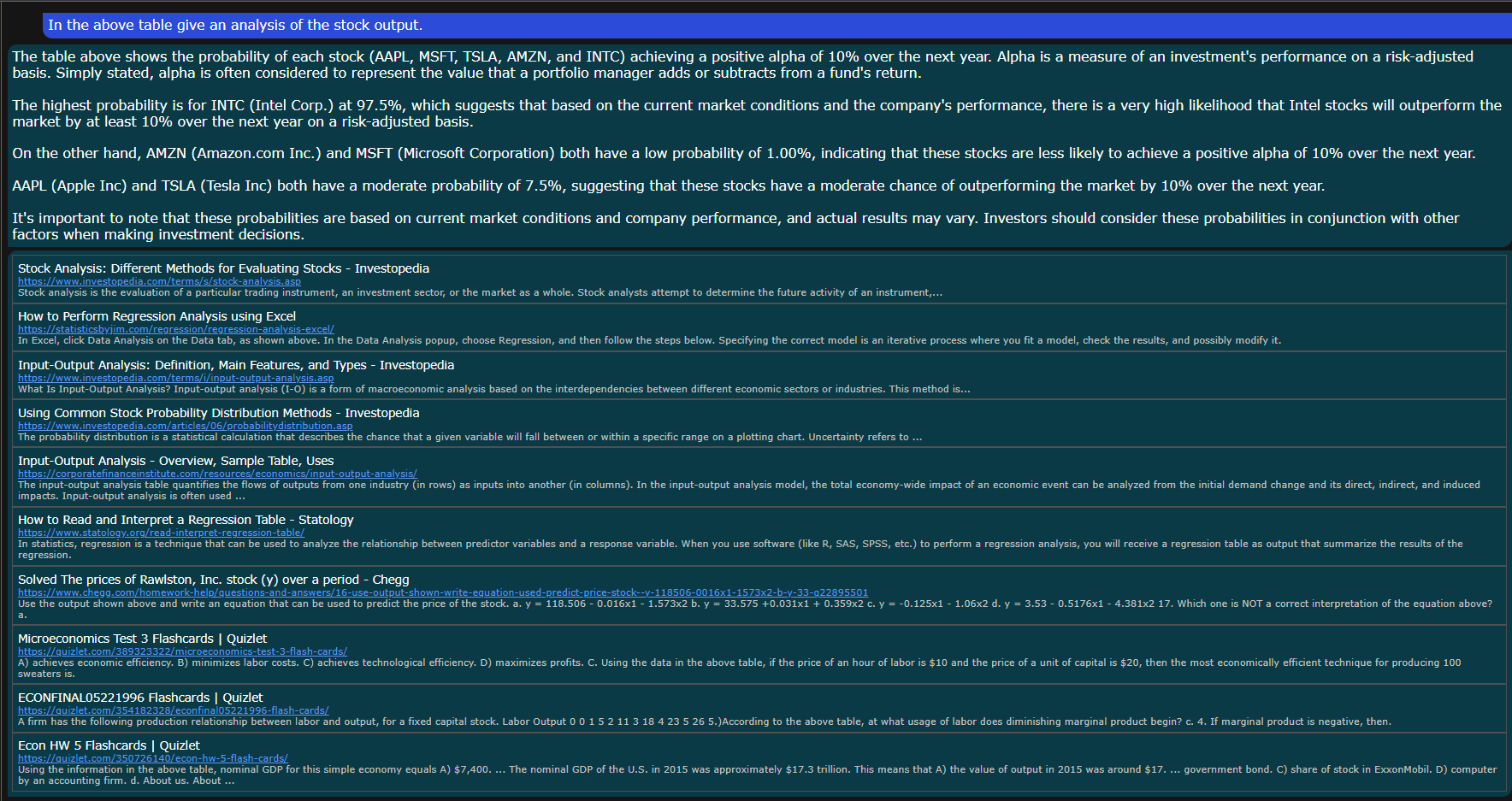
Task: Visit the corporatefinanceinstitute input-output-analysis link
Action: click(217, 474)
